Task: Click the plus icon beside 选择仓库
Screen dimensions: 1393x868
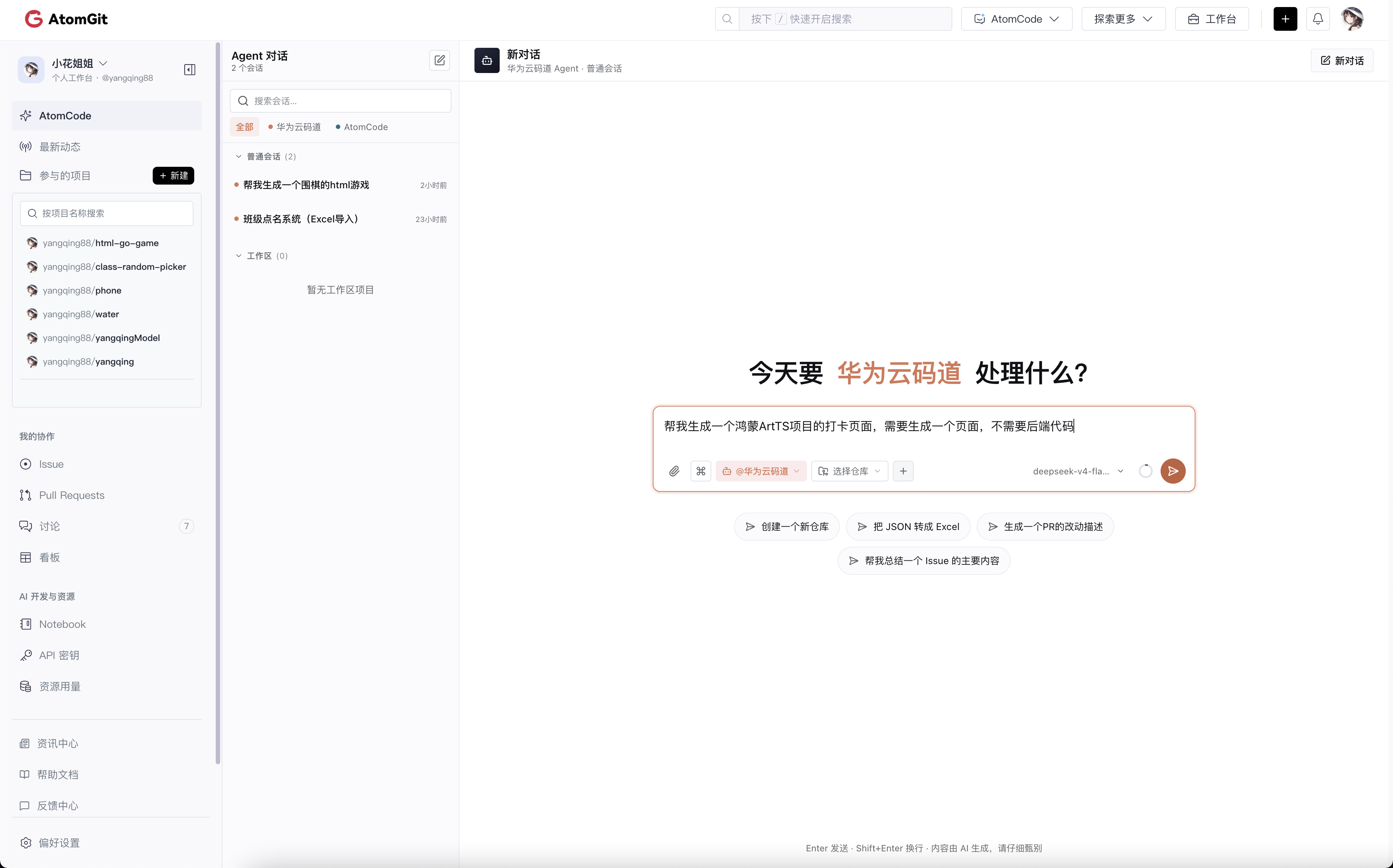Action: pyautogui.click(x=903, y=471)
